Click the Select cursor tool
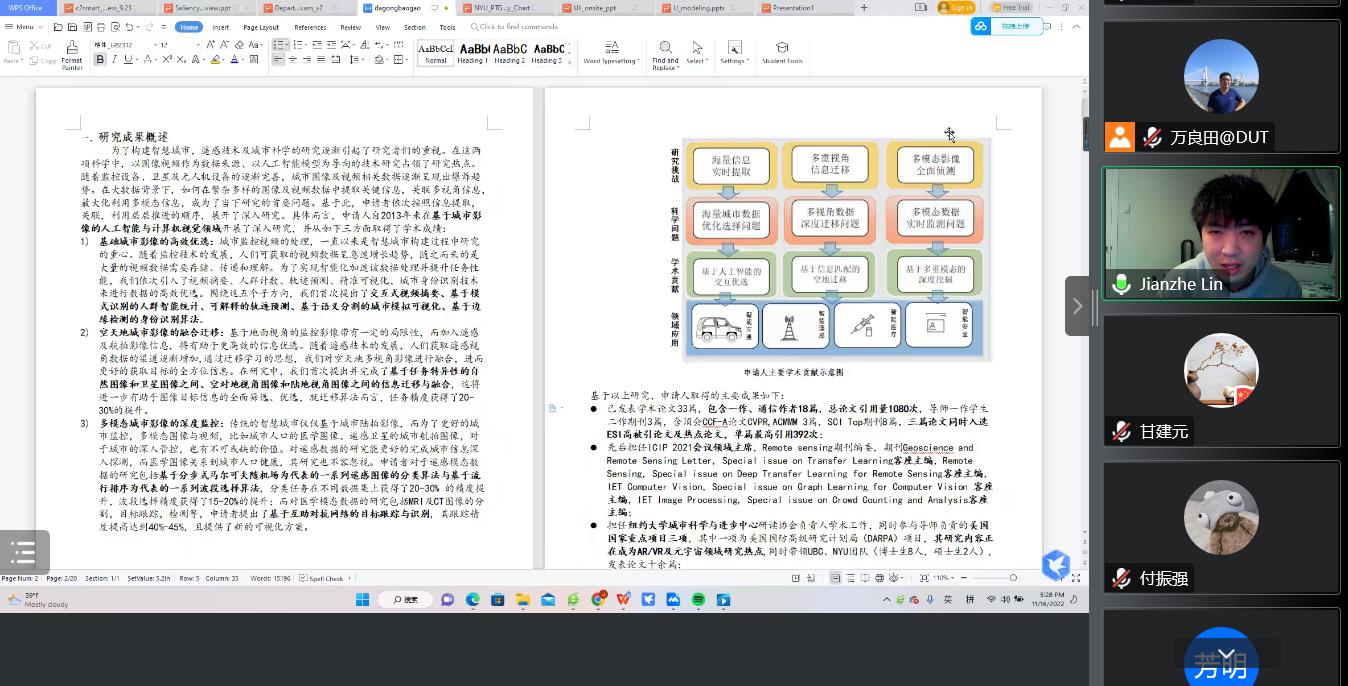The height and width of the screenshot is (686, 1348). (697, 53)
